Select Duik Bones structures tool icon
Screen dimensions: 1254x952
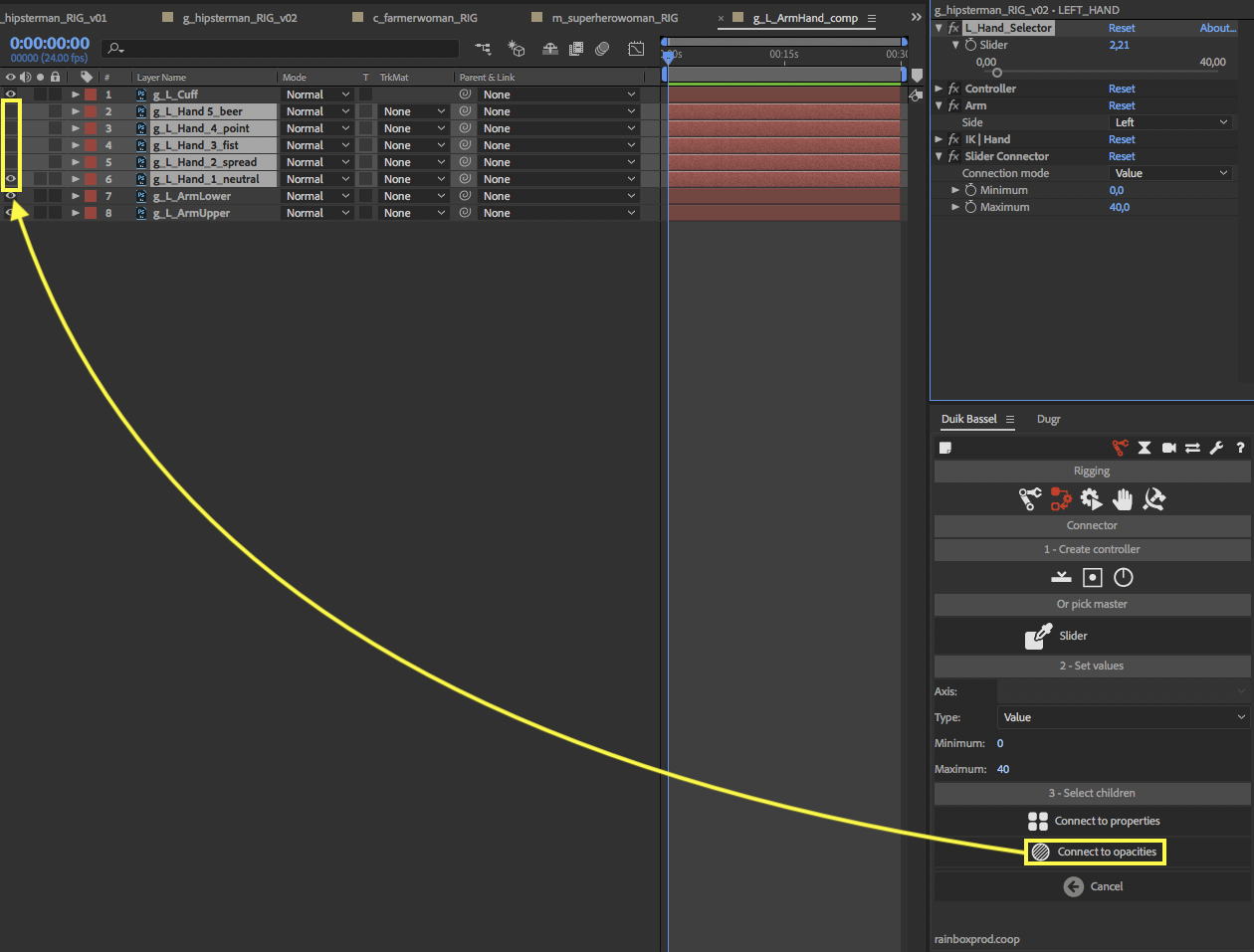[1030, 498]
